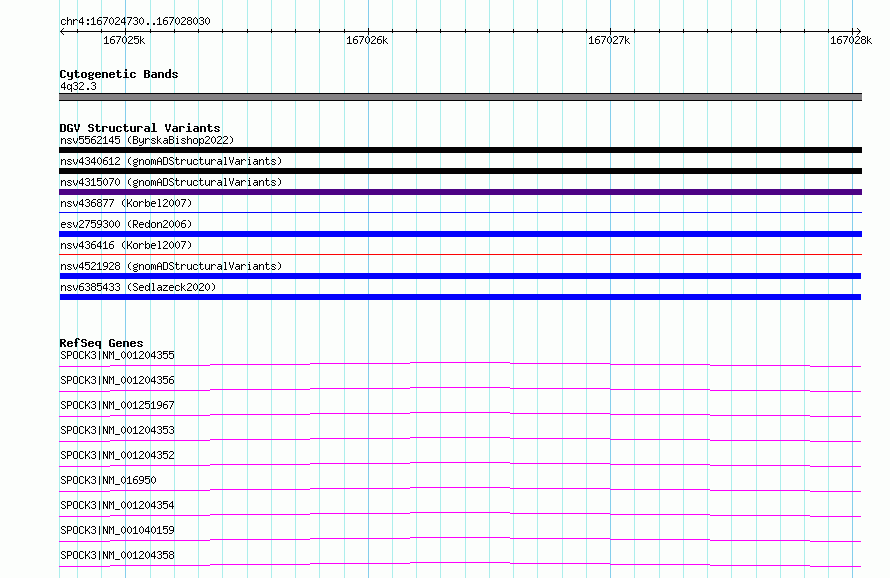Click nsv4340612 (gnomADStructuralVariants) label
This screenshot has width=890, height=578.
click(x=171, y=161)
